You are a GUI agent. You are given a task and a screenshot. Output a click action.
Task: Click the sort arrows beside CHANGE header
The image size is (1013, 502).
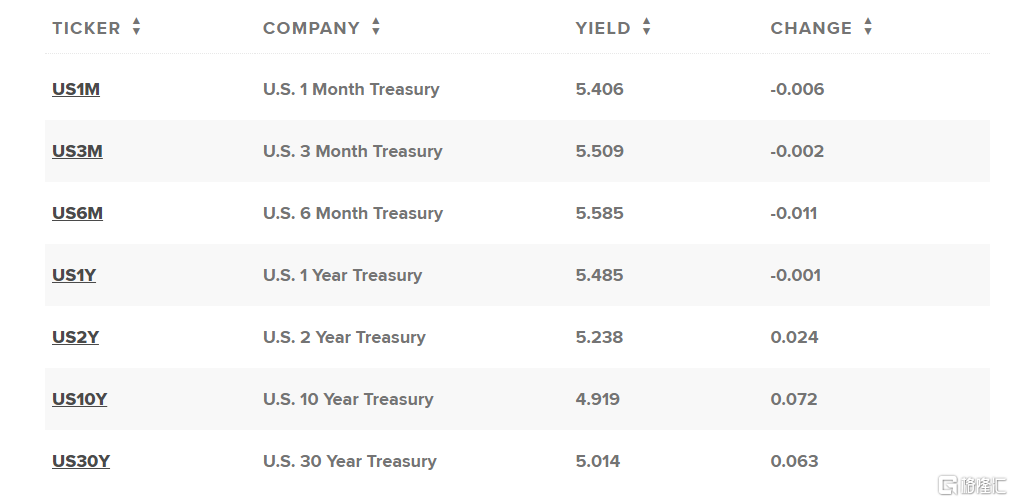(x=868, y=28)
